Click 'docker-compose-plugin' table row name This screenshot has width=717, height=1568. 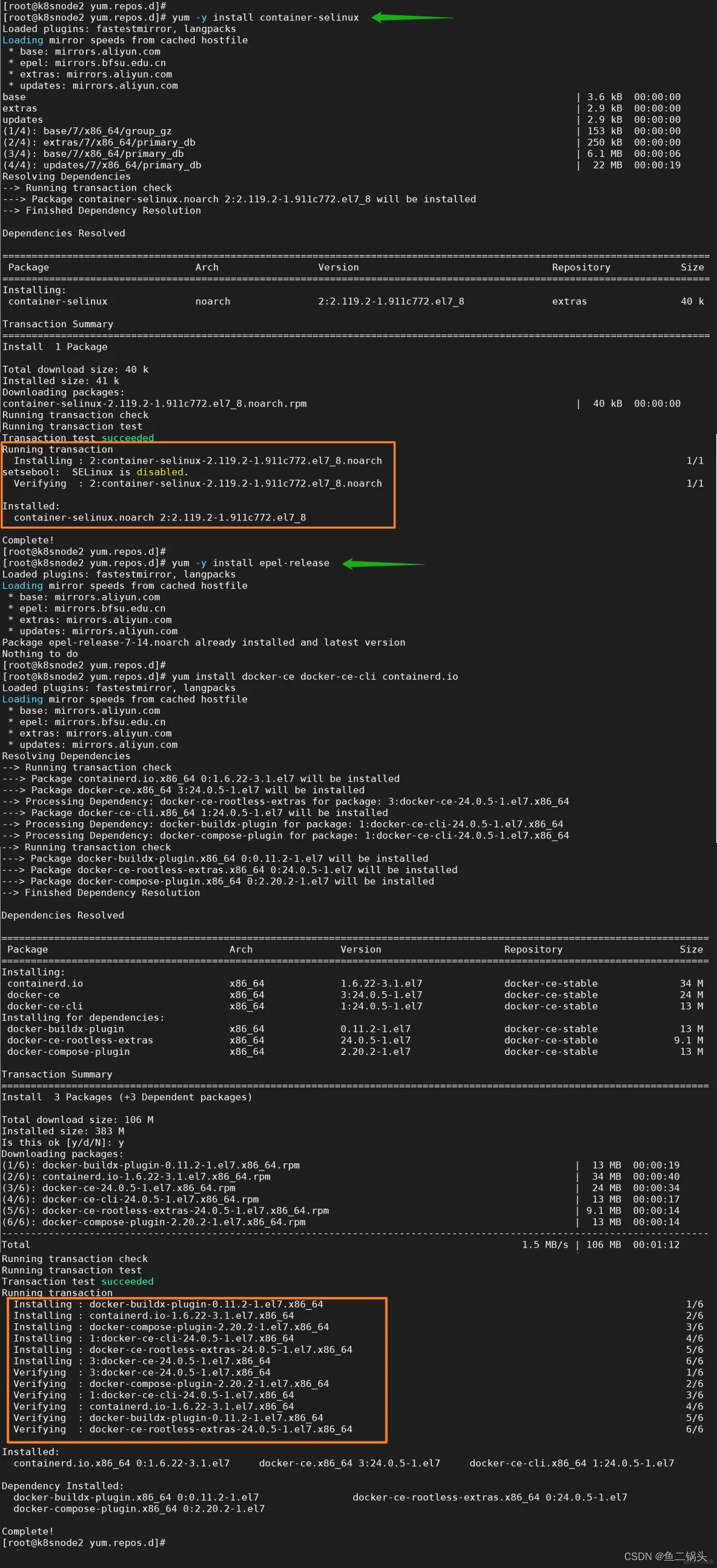click(68, 1052)
